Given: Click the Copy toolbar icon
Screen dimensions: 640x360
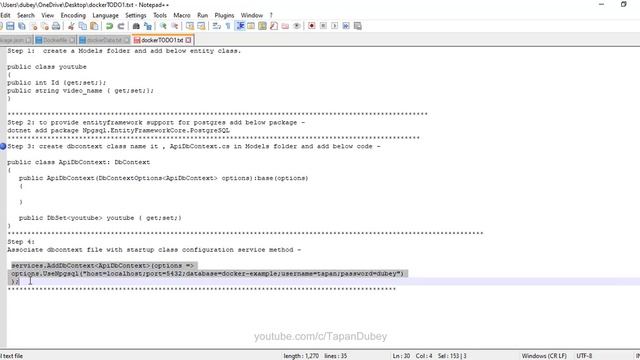Looking at the screenshot, I should click(x=82, y=26).
